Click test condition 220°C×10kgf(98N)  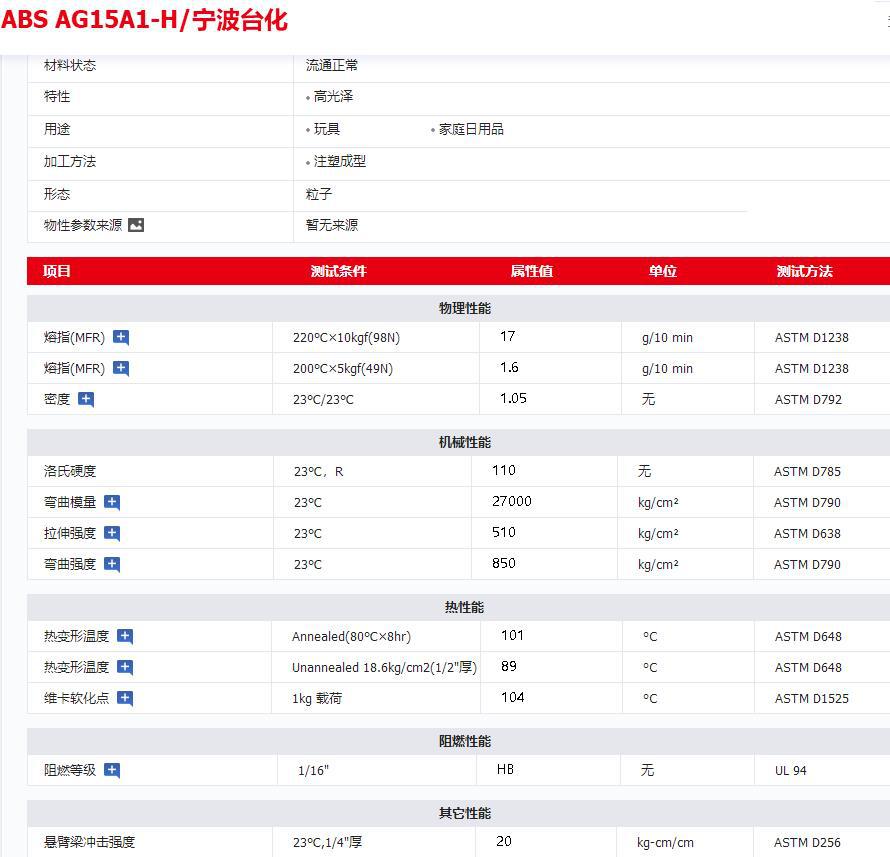pyautogui.click(x=346, y=338)
